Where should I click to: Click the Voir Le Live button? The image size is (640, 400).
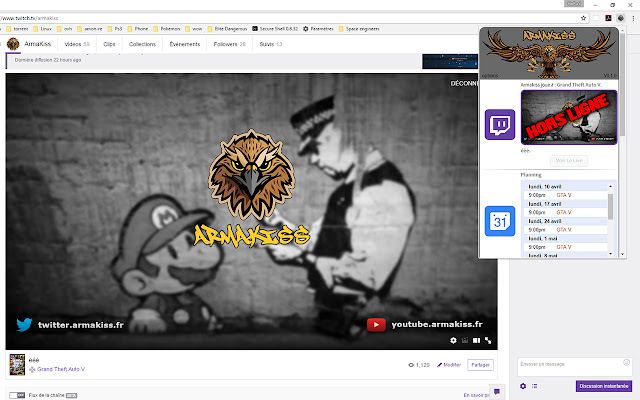[569, 160]
